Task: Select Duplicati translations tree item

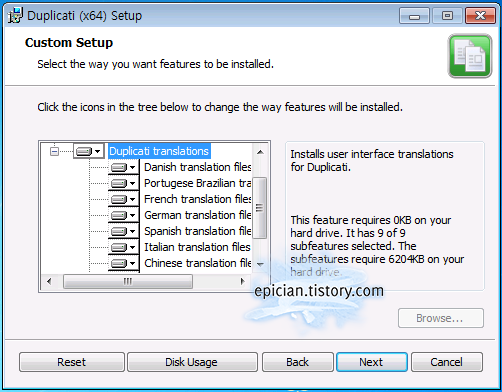Action: pos(159,151)
